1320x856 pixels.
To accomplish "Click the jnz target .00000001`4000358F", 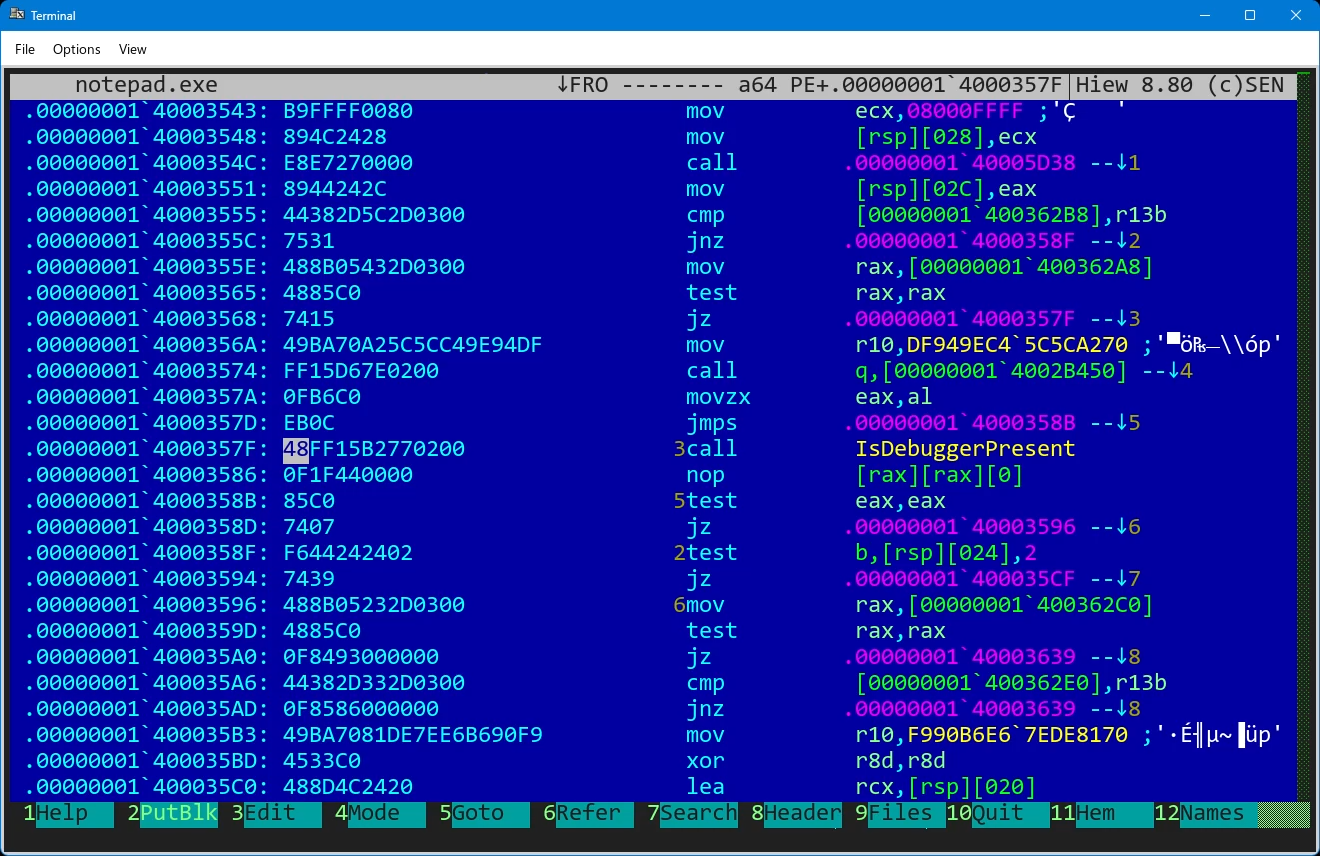I will pos(960,241).
